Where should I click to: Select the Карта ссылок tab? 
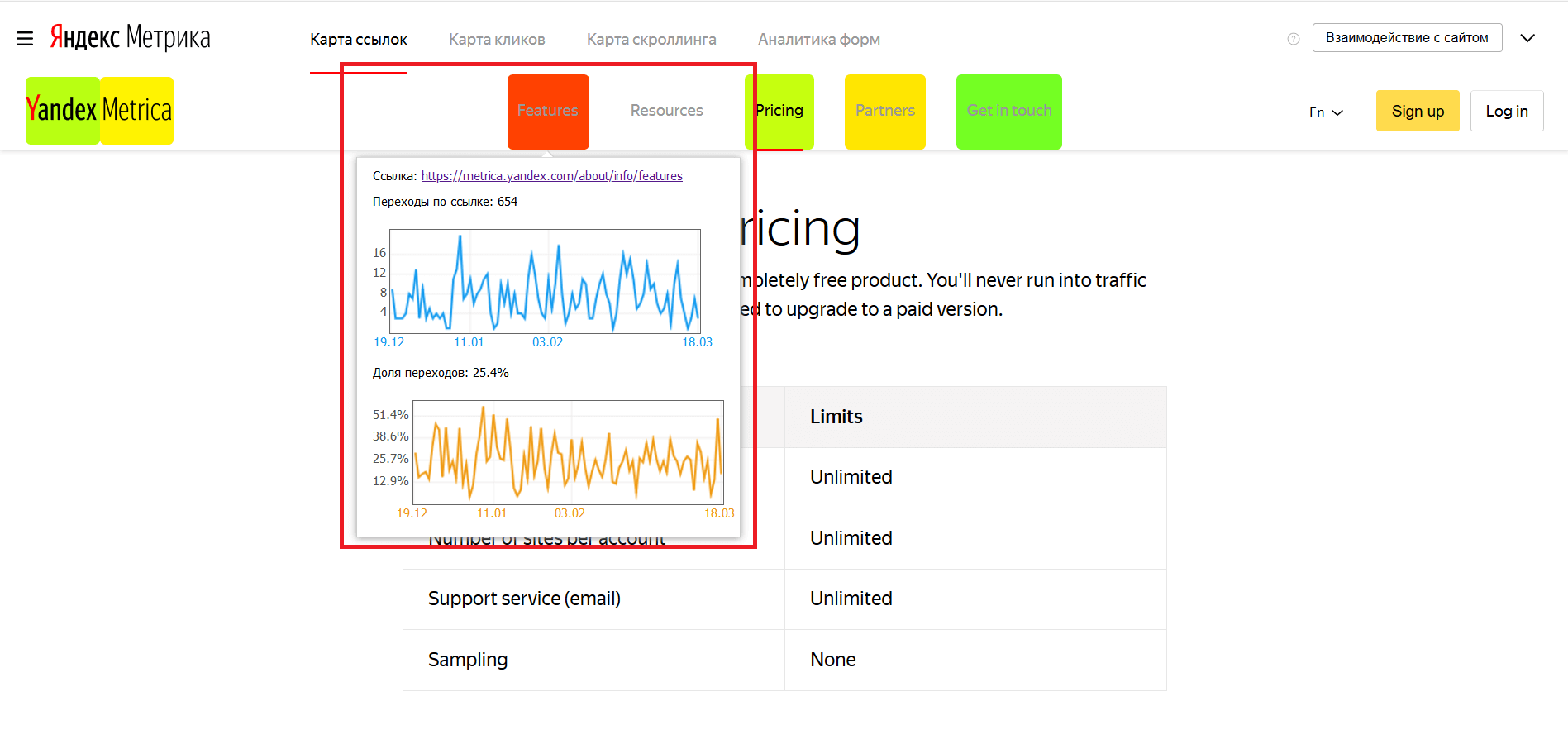click(x=359, y=40)
